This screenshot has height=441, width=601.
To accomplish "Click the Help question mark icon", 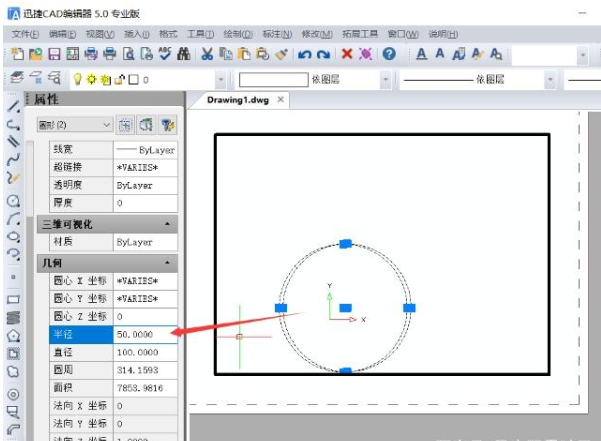I will (389, 54).
